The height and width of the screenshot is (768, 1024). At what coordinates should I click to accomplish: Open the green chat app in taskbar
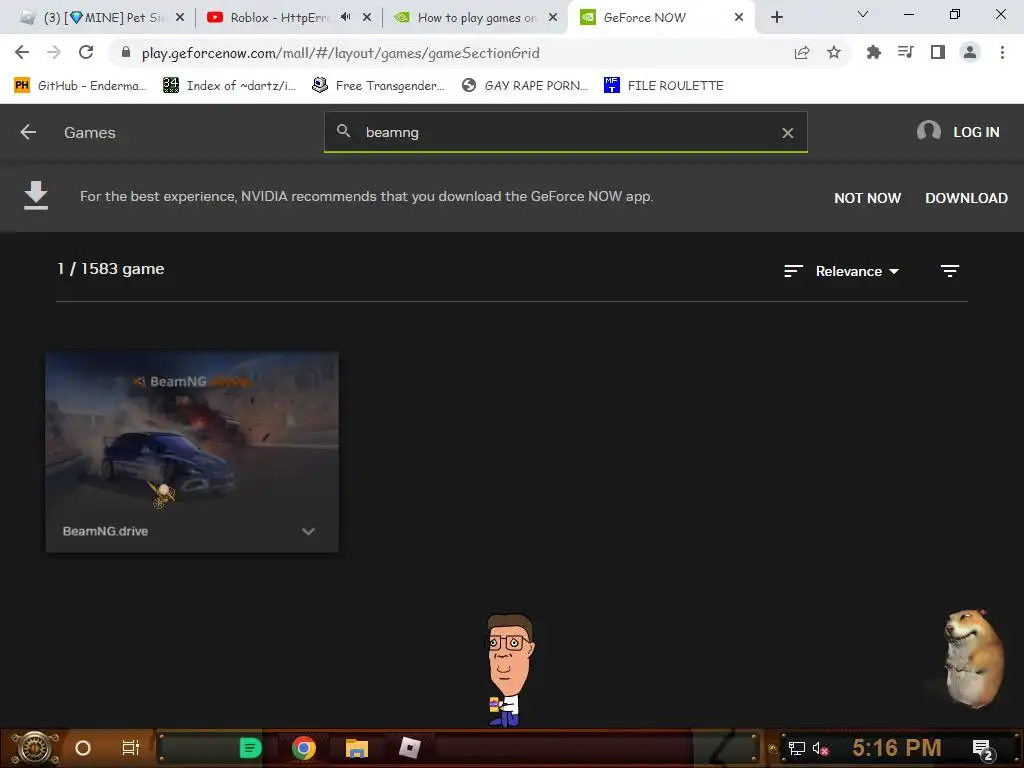pos(250,748)
